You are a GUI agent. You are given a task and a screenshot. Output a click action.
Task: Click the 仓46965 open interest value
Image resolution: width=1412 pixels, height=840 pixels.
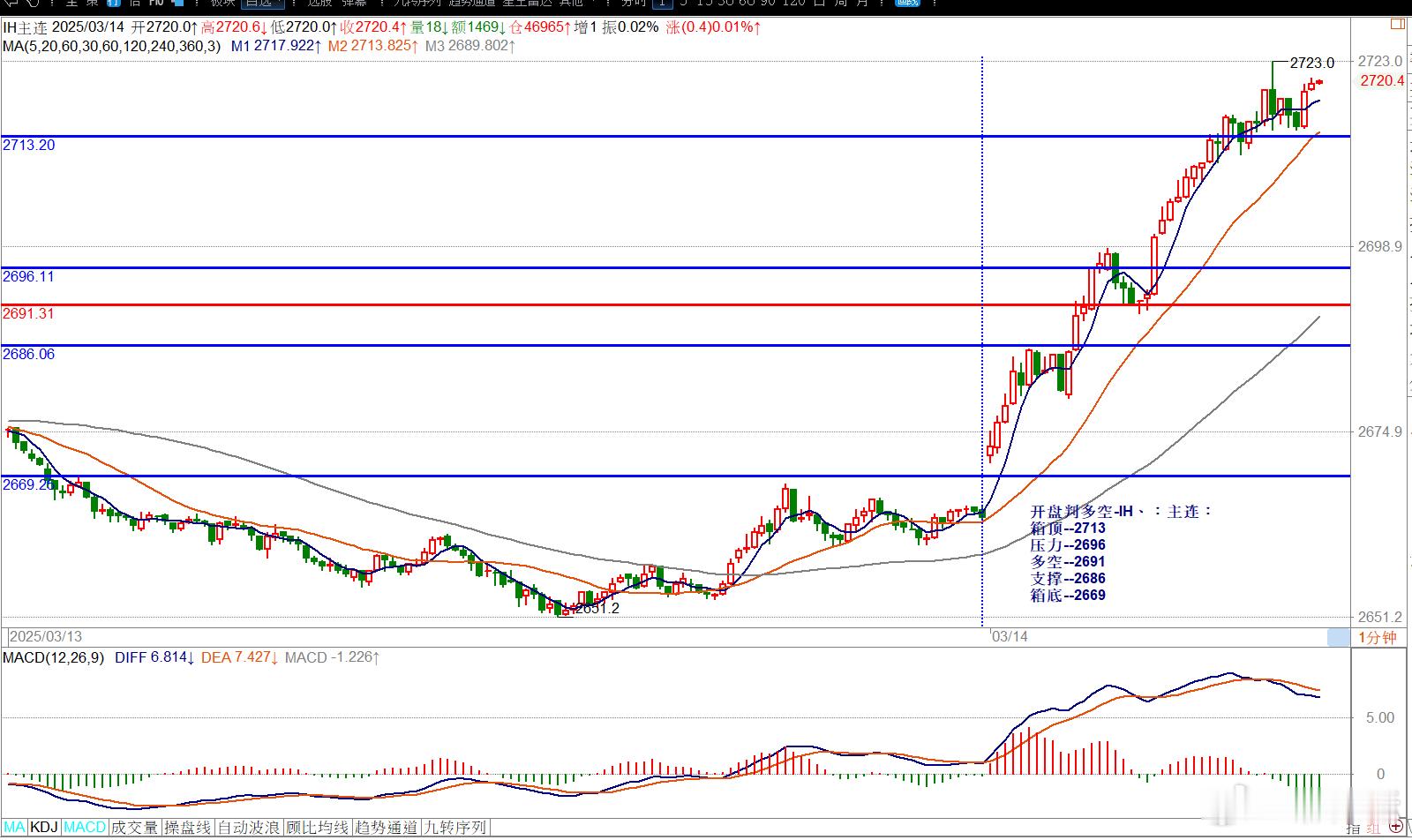tap(540, 26)
